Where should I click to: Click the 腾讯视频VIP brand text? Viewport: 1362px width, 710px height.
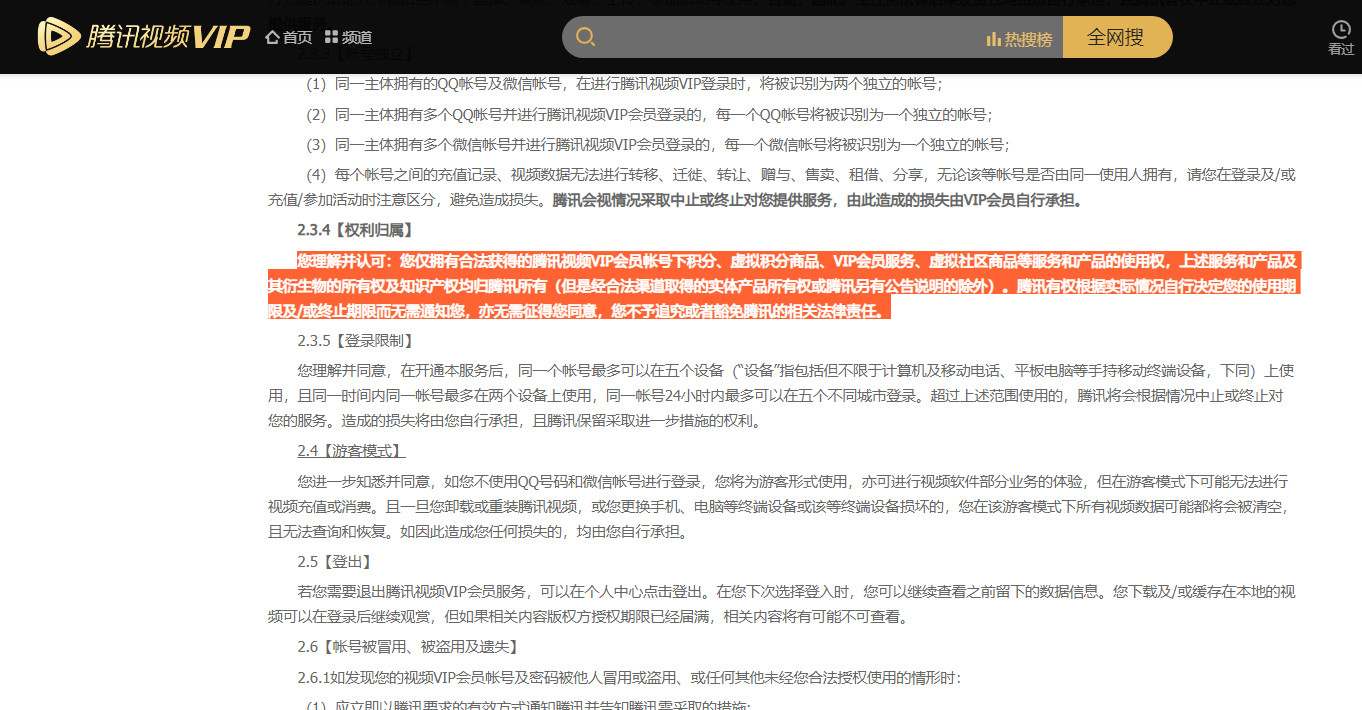[168, 37]
